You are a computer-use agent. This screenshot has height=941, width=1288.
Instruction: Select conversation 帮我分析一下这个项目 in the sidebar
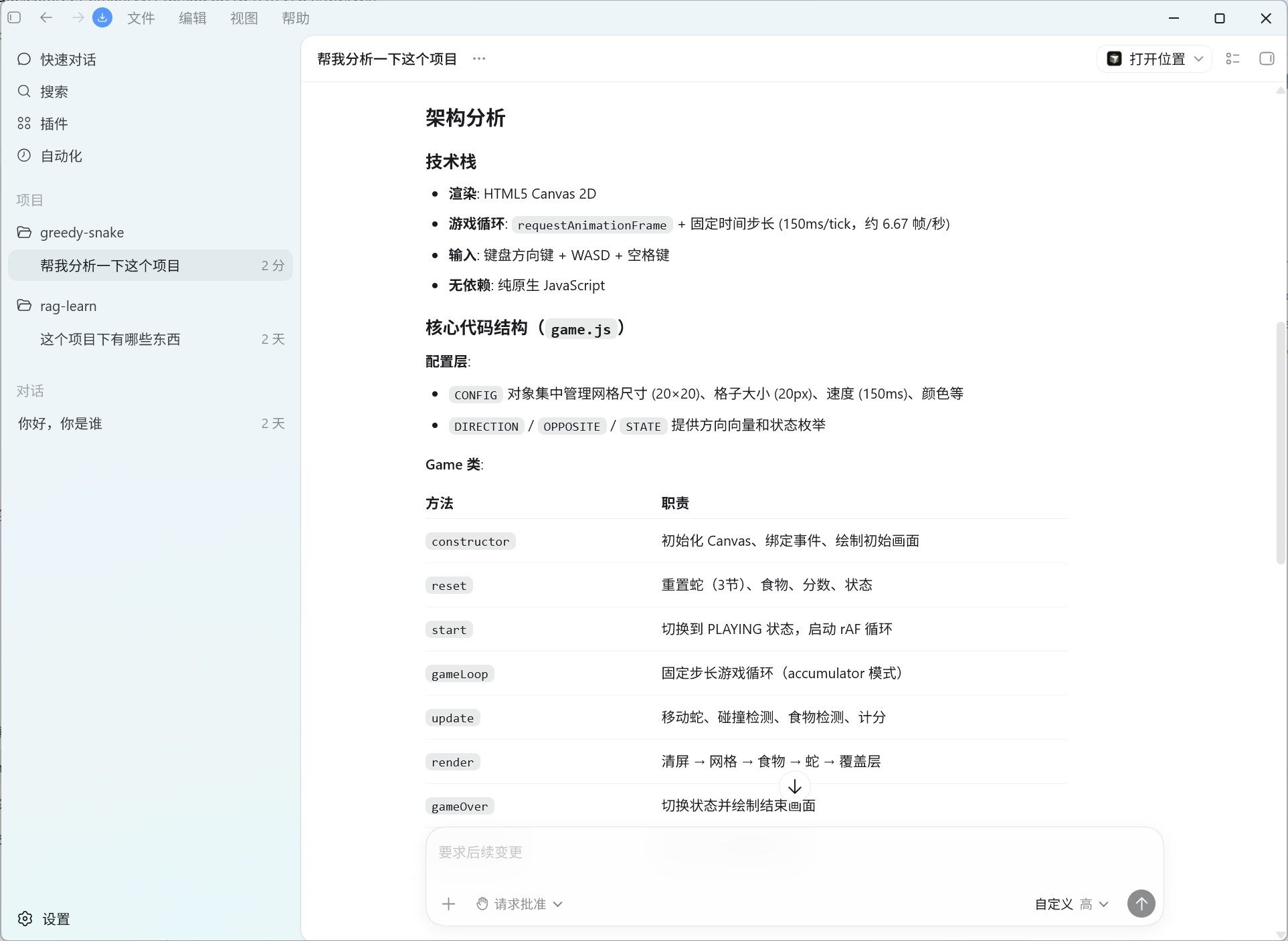[x=151, y=266]
